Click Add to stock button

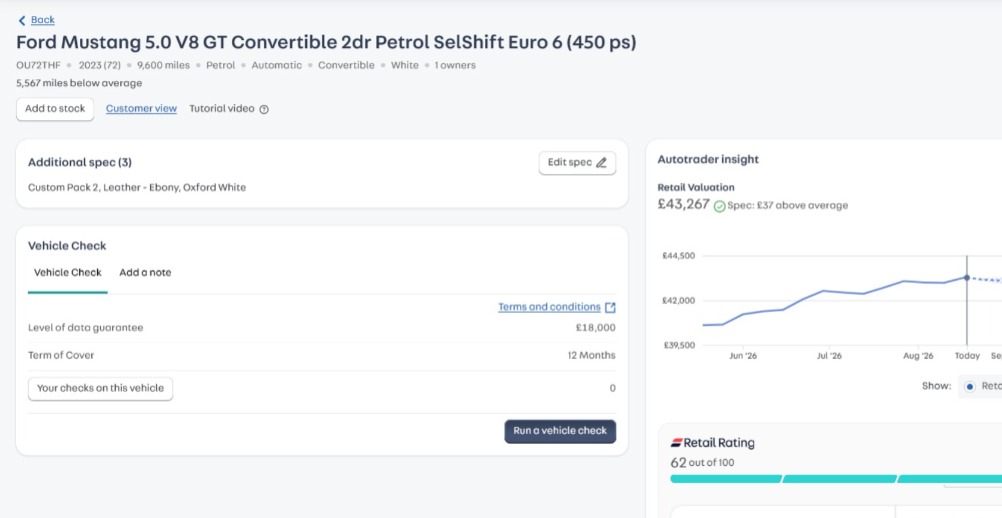(x=55, y=109)
